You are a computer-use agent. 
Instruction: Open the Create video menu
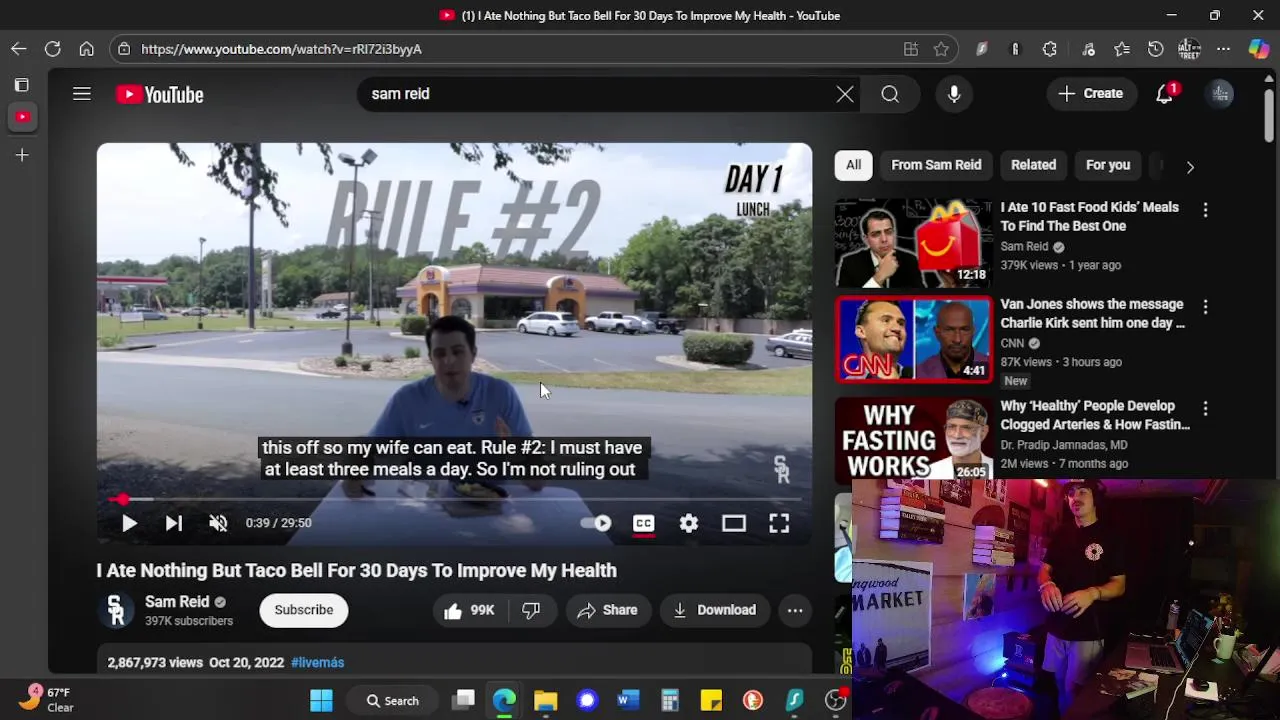click(1091, 94)
